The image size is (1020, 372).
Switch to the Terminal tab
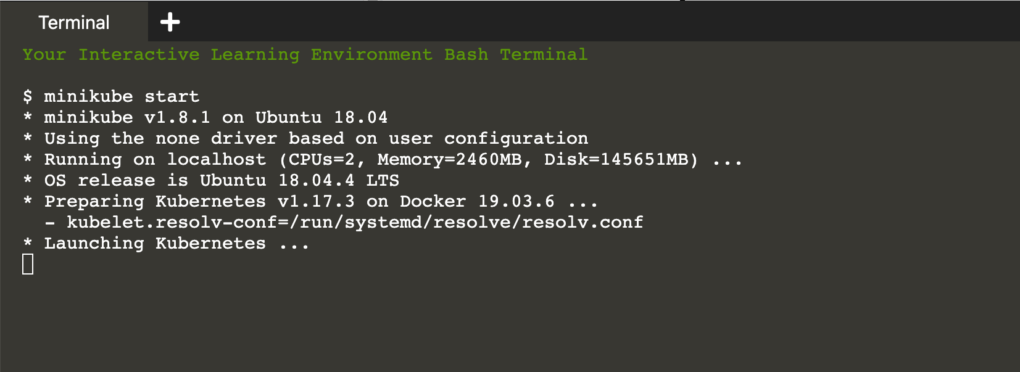pos(74,23)
